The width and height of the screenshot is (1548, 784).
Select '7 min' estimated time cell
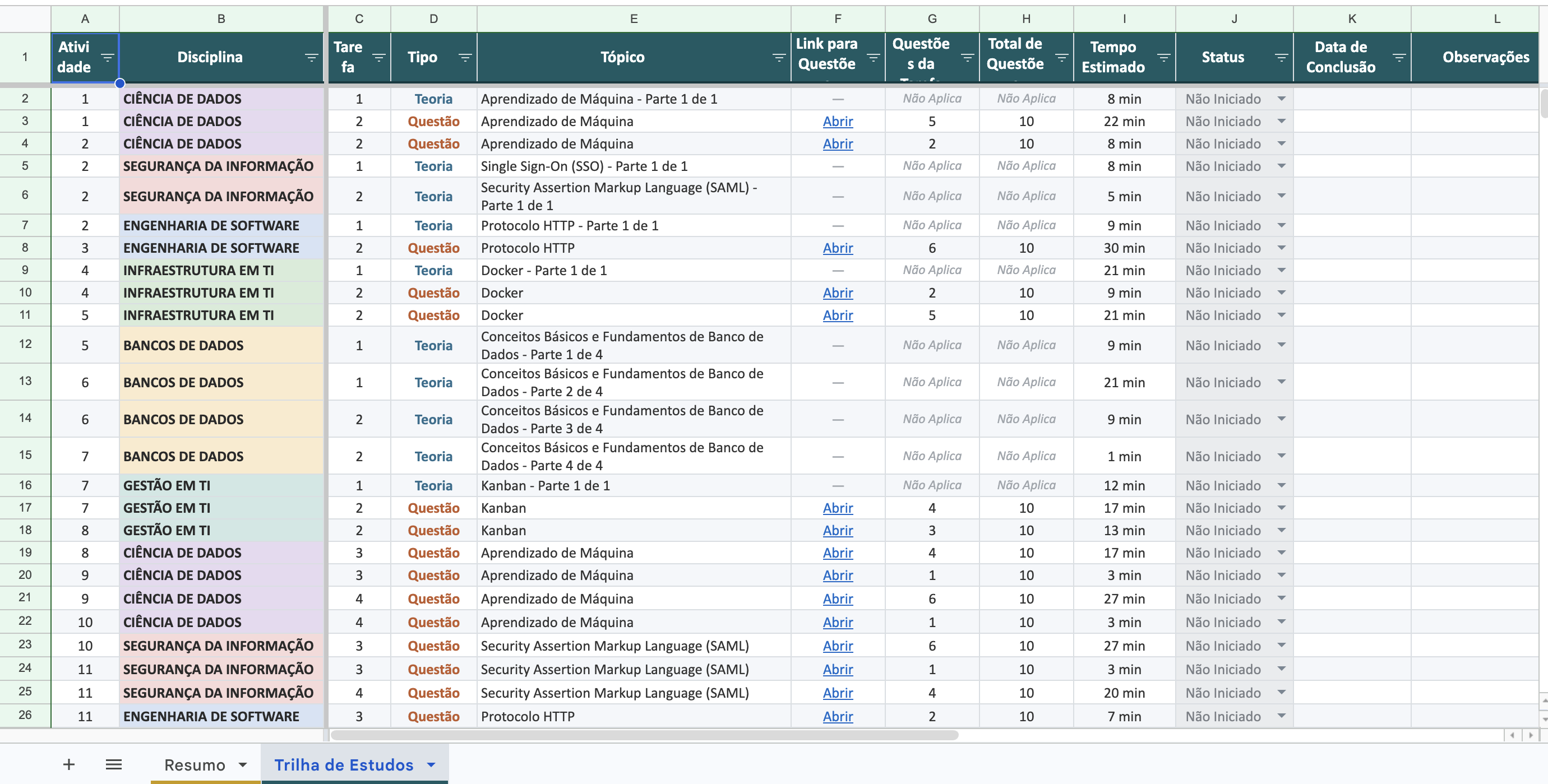tap(1124, 716)
